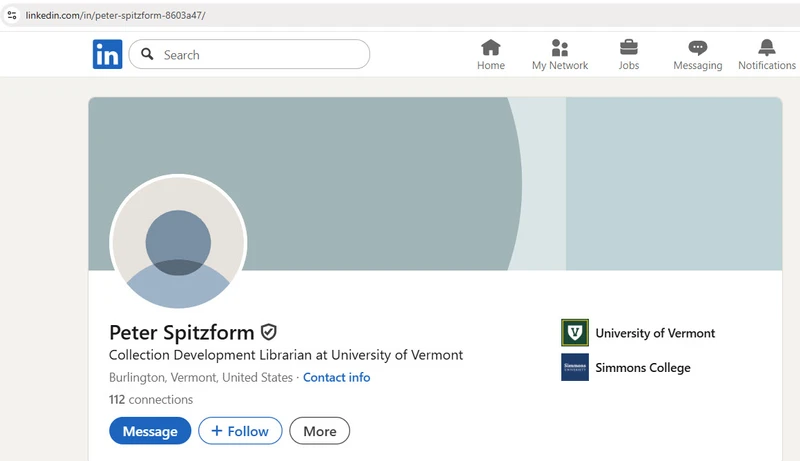
Task: Click the Simmons College logo
Action: click(575, 367)
